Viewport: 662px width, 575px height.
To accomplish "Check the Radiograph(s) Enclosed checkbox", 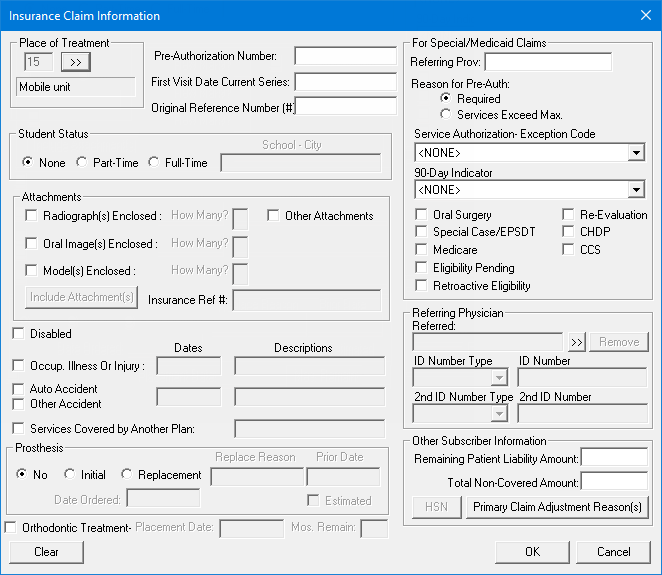I will pos(32,216).
